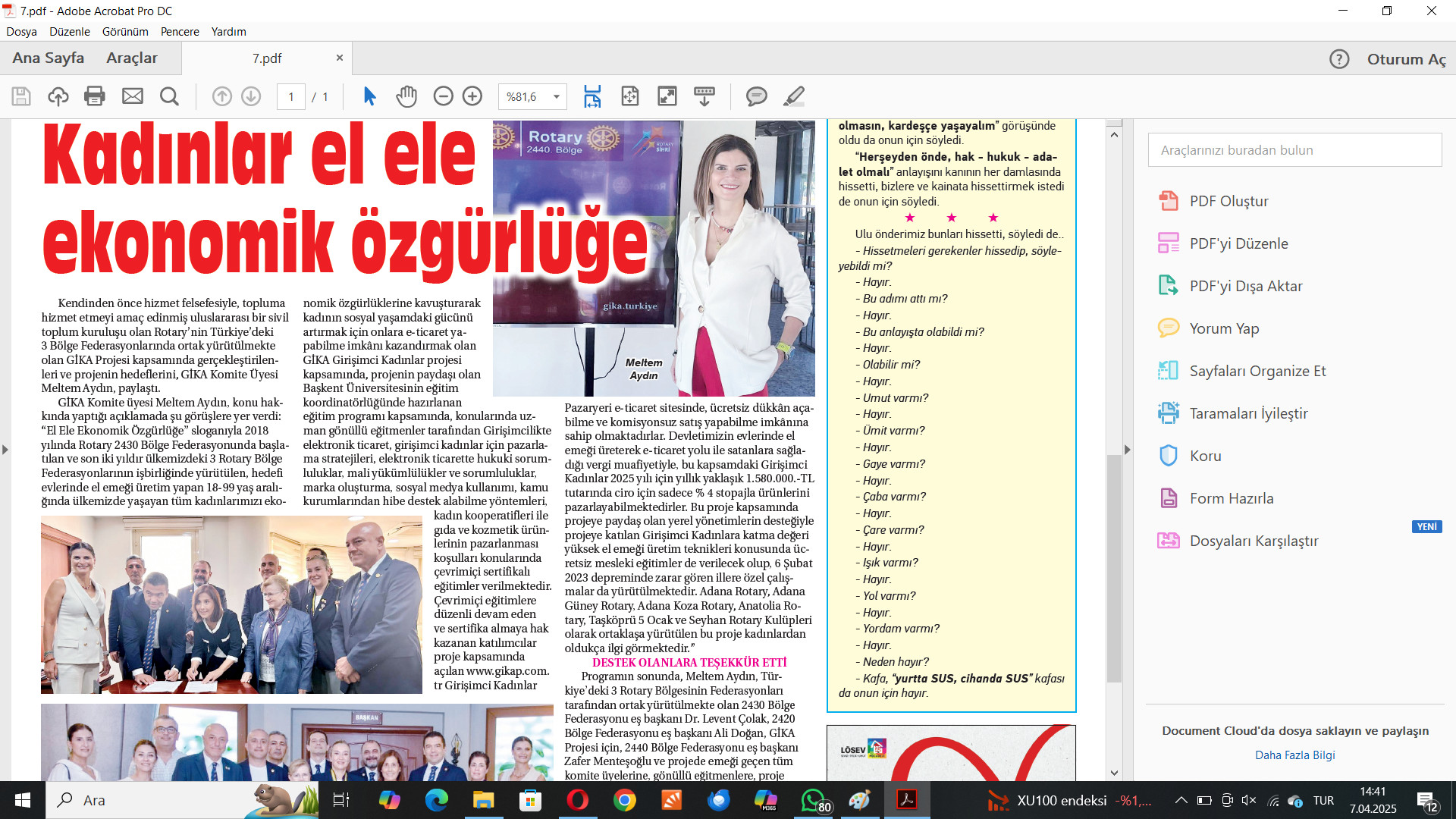The image size is (1456, 819).
Task: Print the document with printer icon
Action: tap(95, 96)
